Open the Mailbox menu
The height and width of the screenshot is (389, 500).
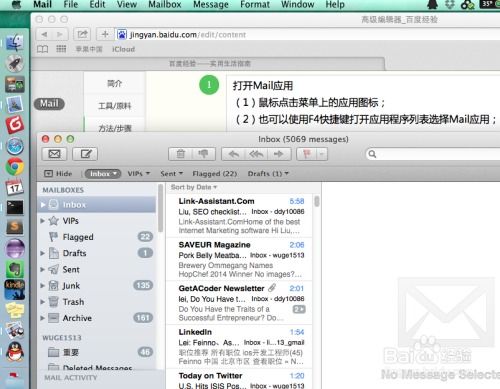point(165,5)
